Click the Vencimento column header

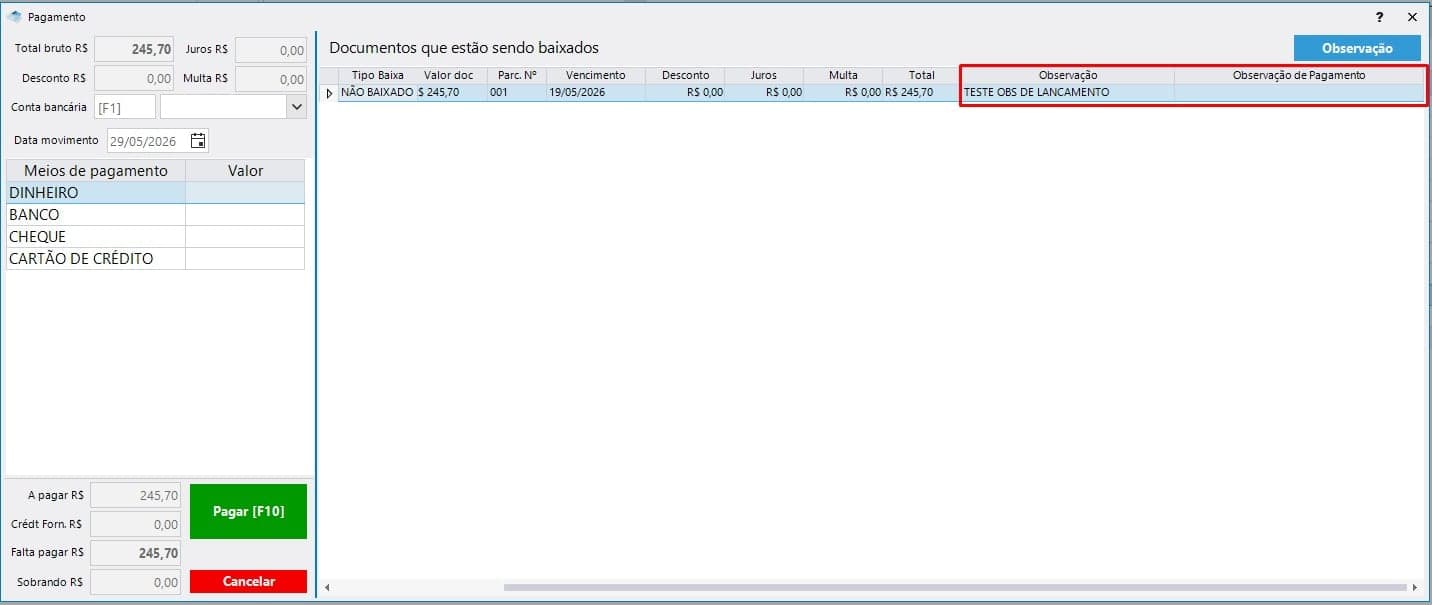[596, 75]
